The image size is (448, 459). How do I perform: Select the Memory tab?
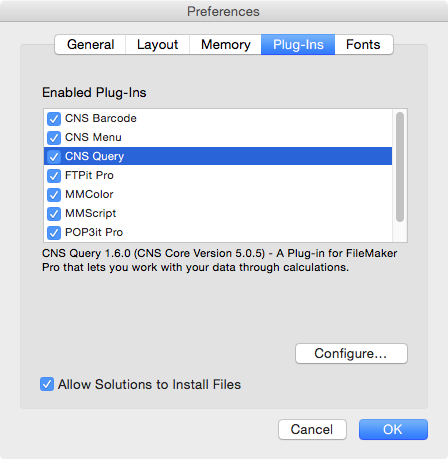(x=225, y=44)
